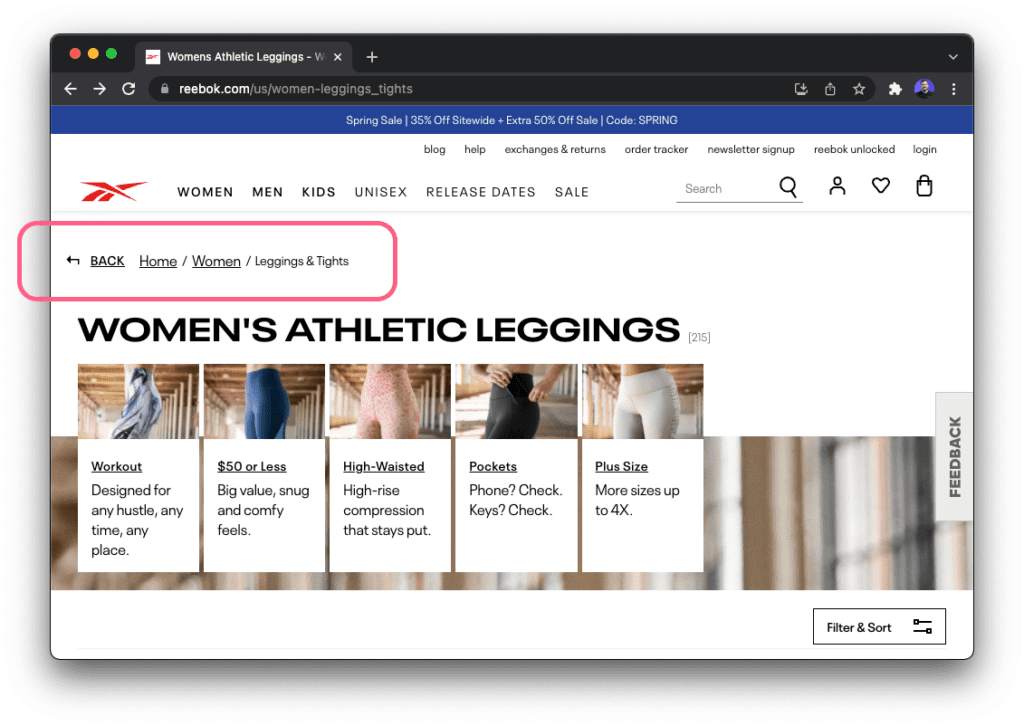Open the order tracker link
1024x726 pixels.
(656, 150)
